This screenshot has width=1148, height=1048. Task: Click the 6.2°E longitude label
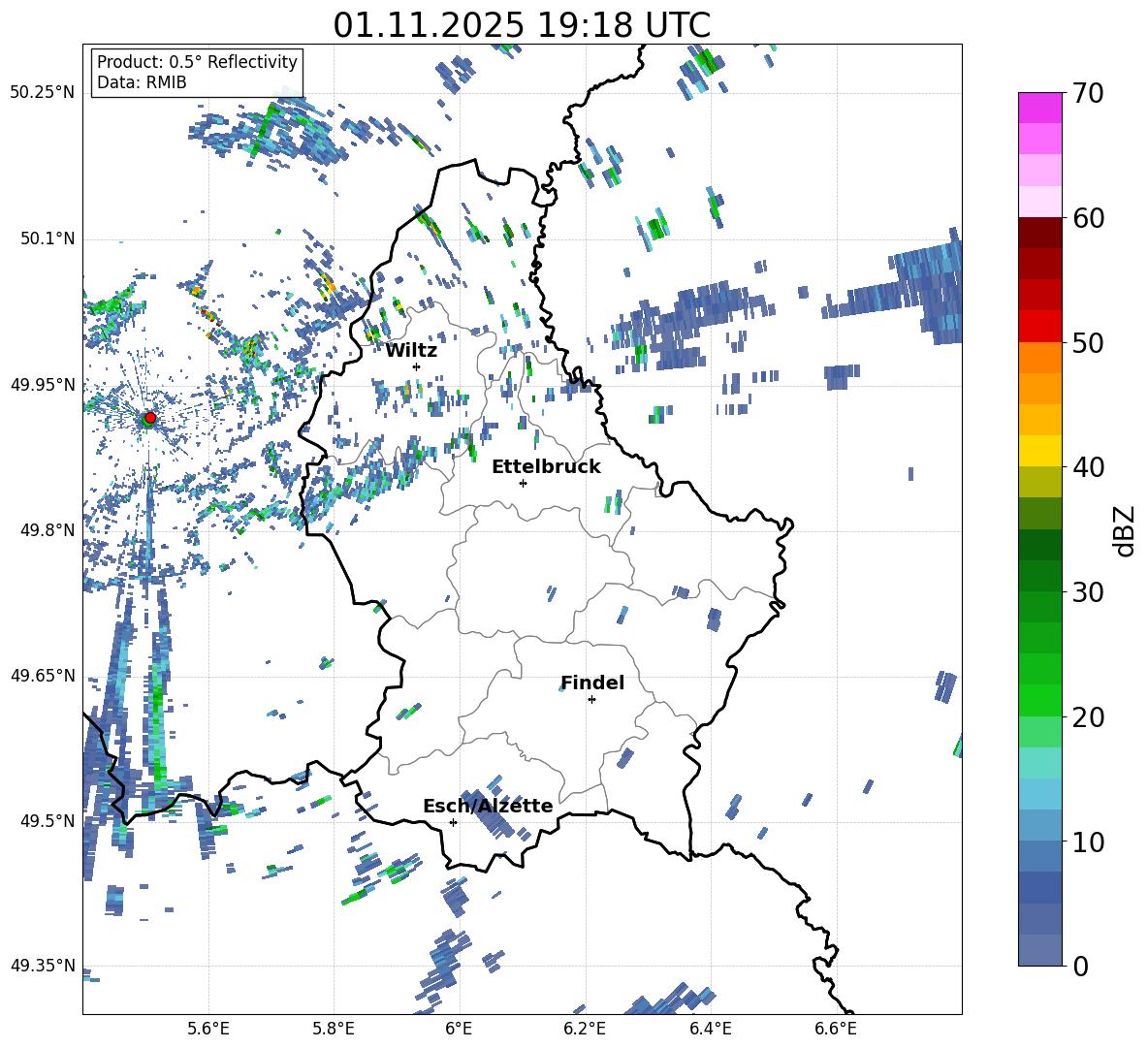click(x=585, y=1029)
